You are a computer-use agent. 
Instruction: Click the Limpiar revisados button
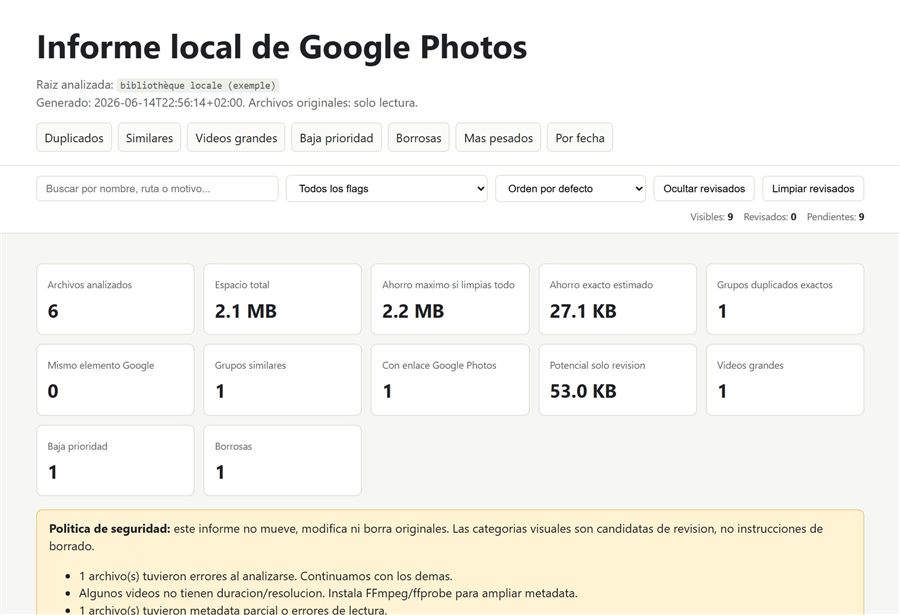click(x=813, y=188)
